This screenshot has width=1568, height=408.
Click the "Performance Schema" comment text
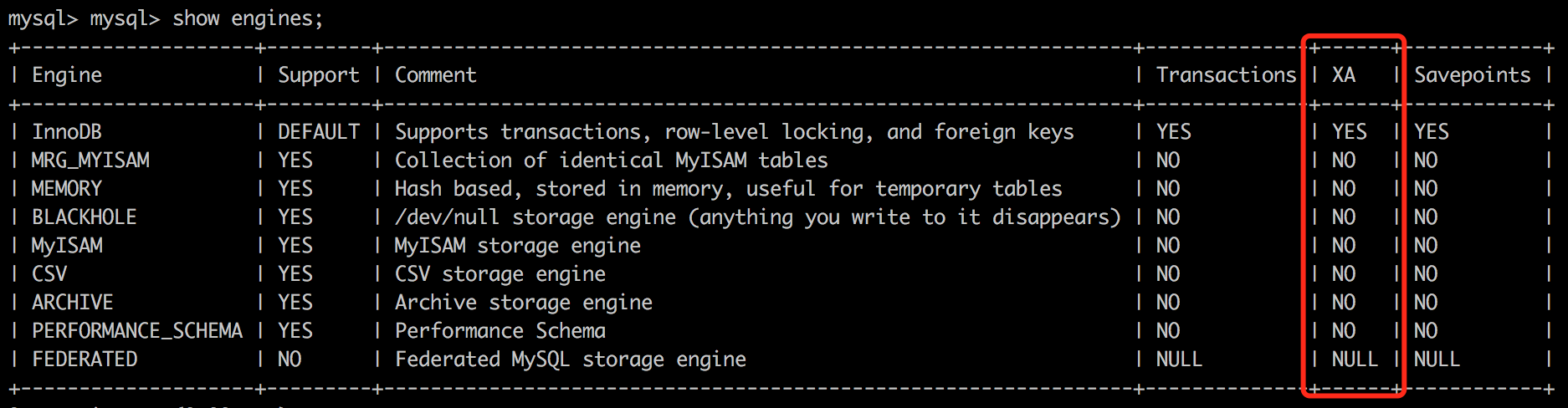[500, 331]
